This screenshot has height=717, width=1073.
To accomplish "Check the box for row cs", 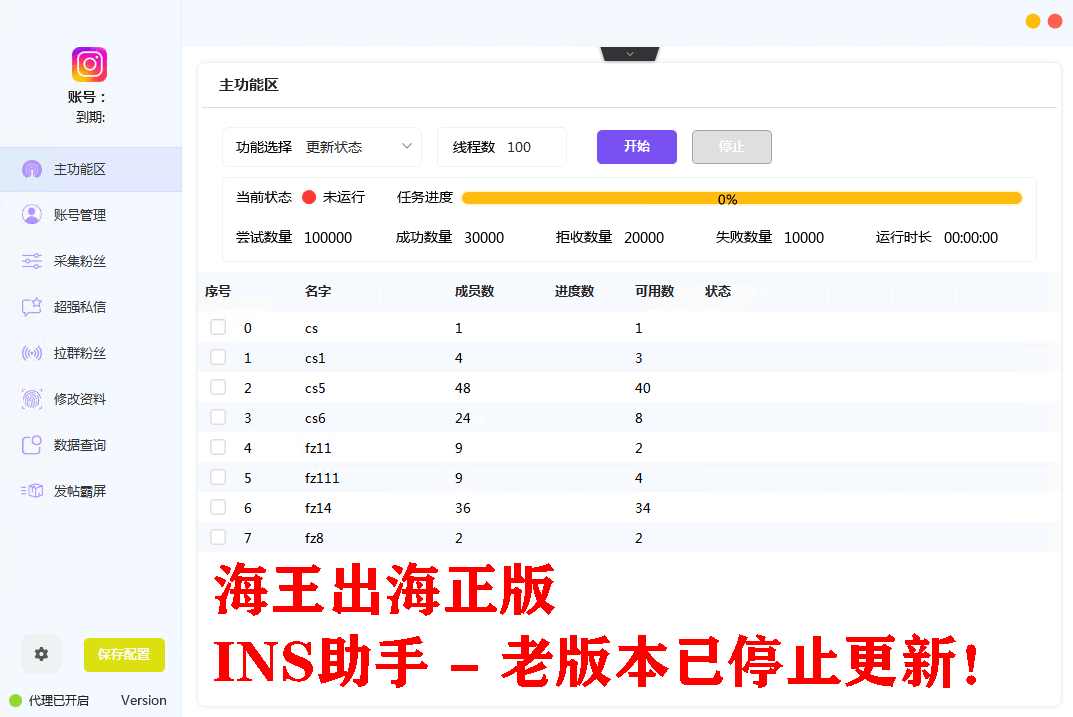I will click(x=218, y=328).
